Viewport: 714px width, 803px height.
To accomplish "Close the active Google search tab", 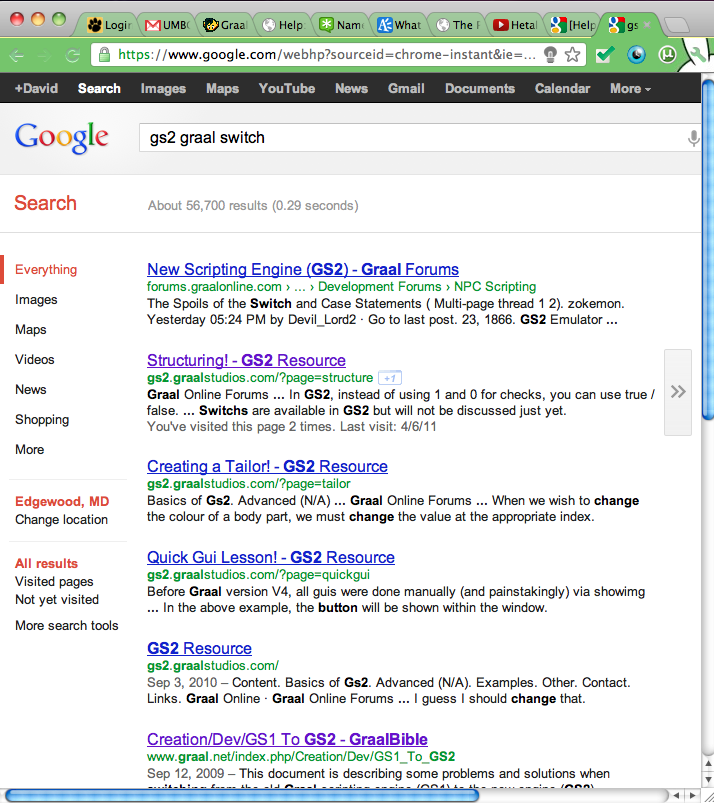I will coord(647,25).
